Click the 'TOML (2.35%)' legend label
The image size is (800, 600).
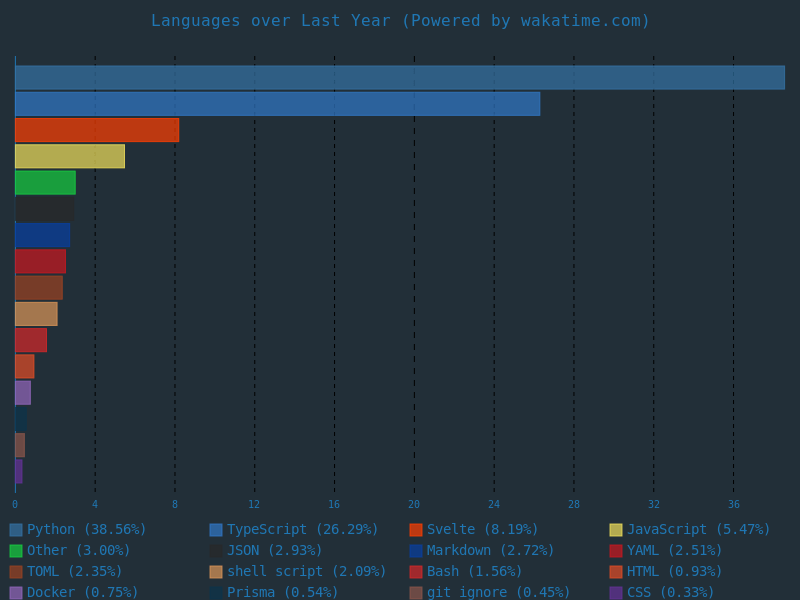[74, 572]
